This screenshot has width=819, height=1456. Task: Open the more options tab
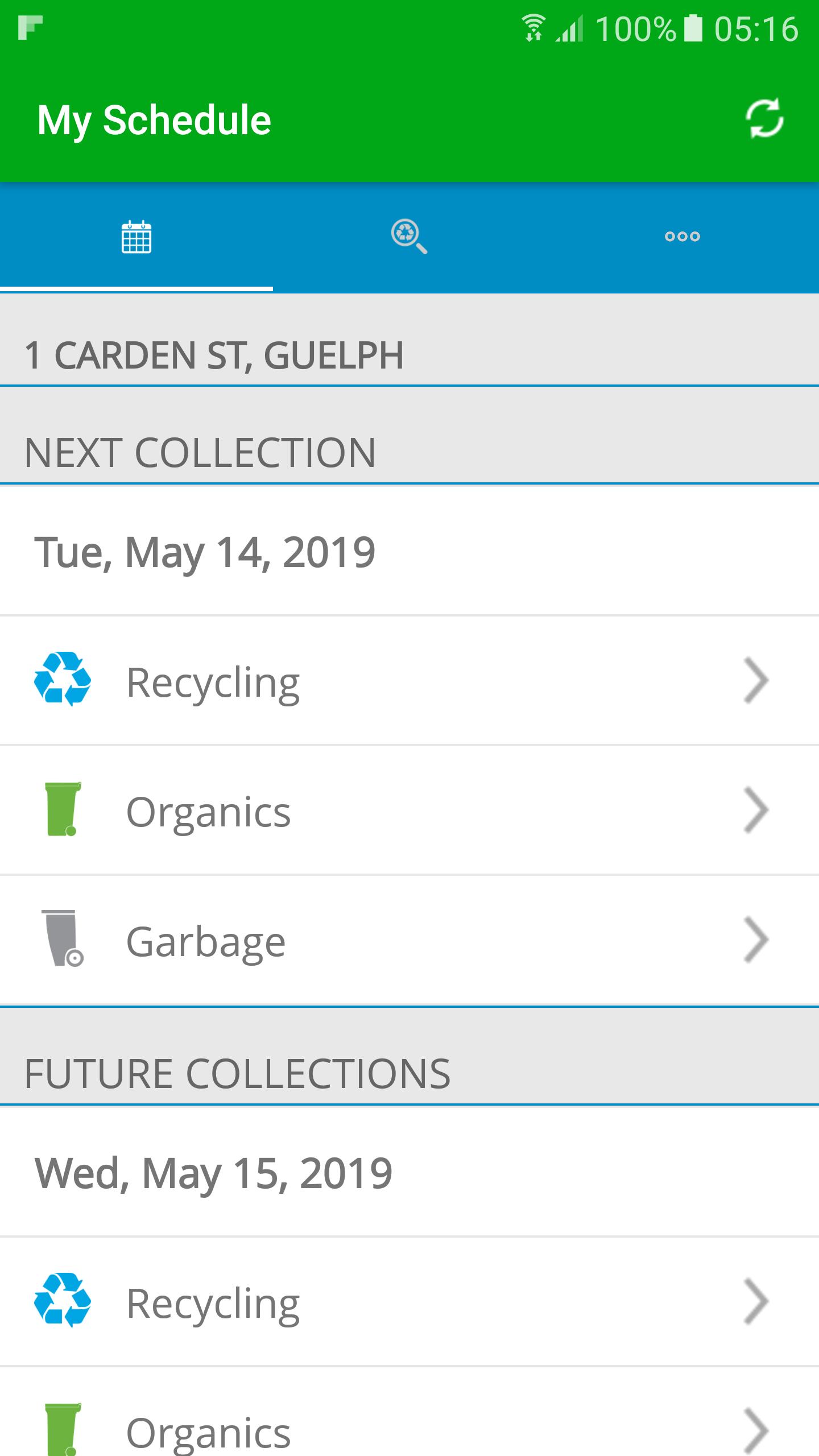coord(682,237)
